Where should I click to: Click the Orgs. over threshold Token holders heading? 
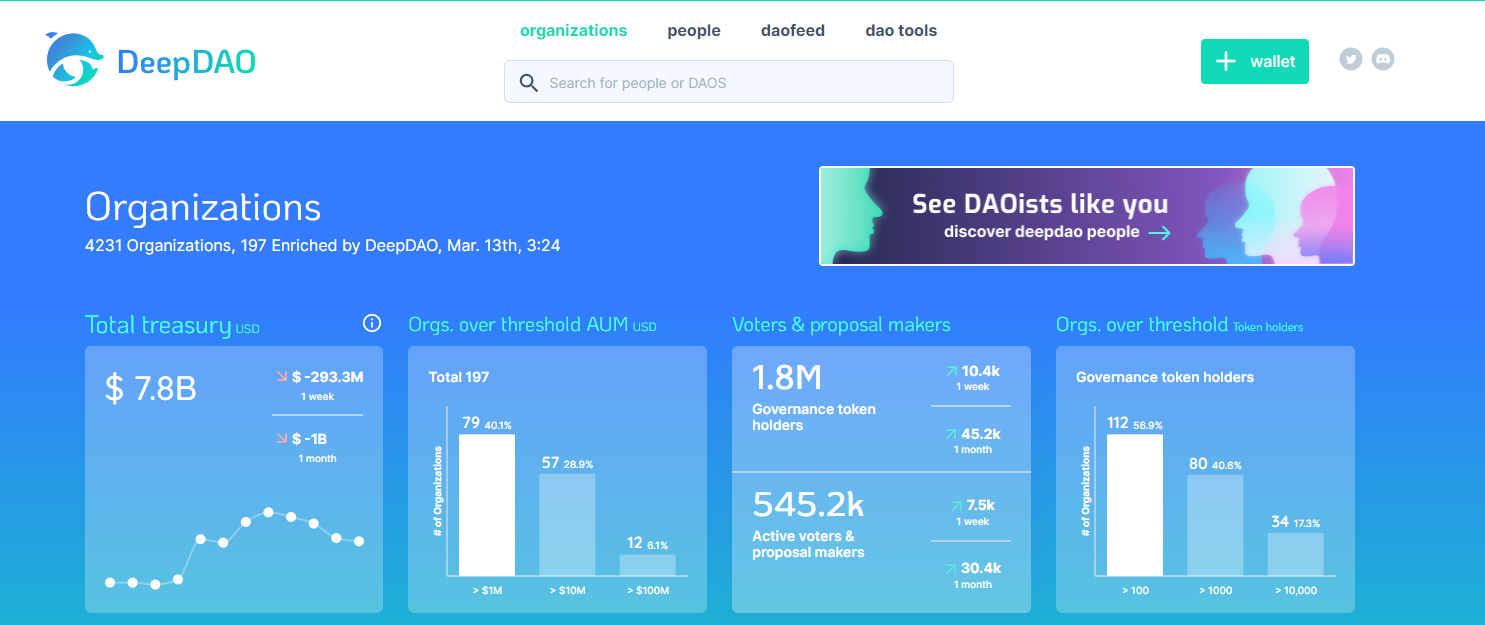pyautogui.click(x=1180, y=325)
